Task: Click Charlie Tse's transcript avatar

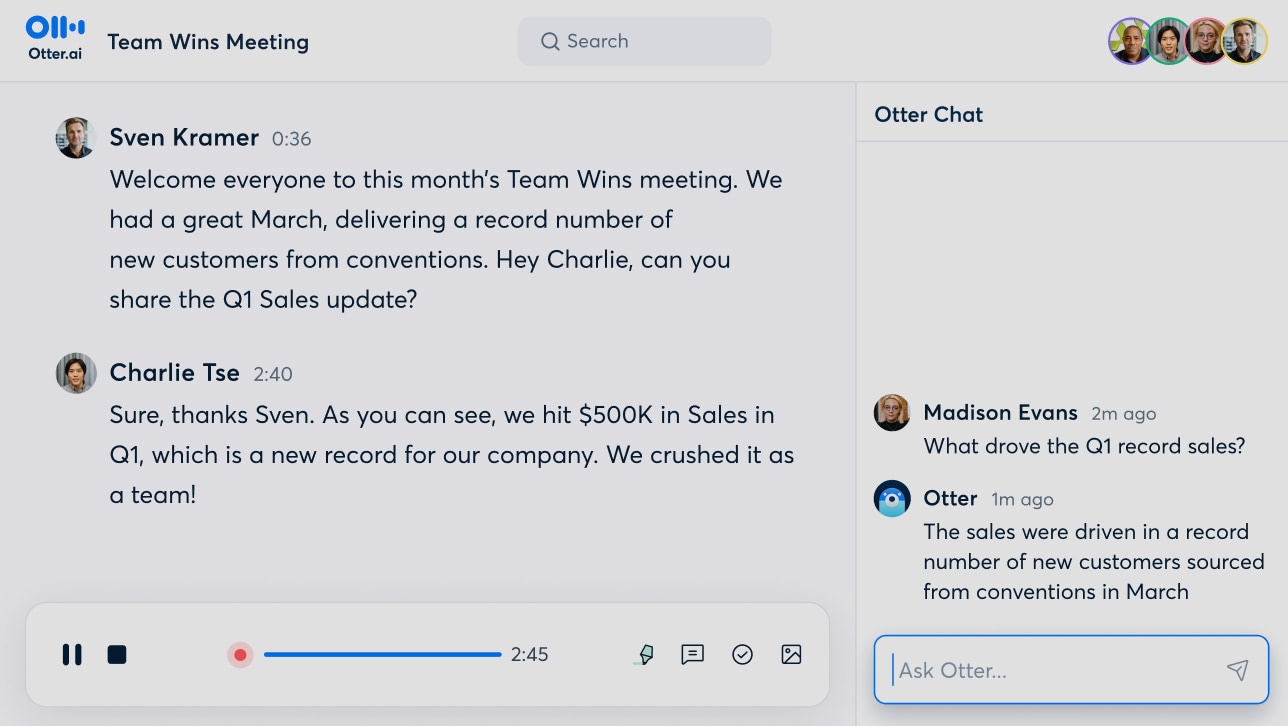Action: [76, 373]
